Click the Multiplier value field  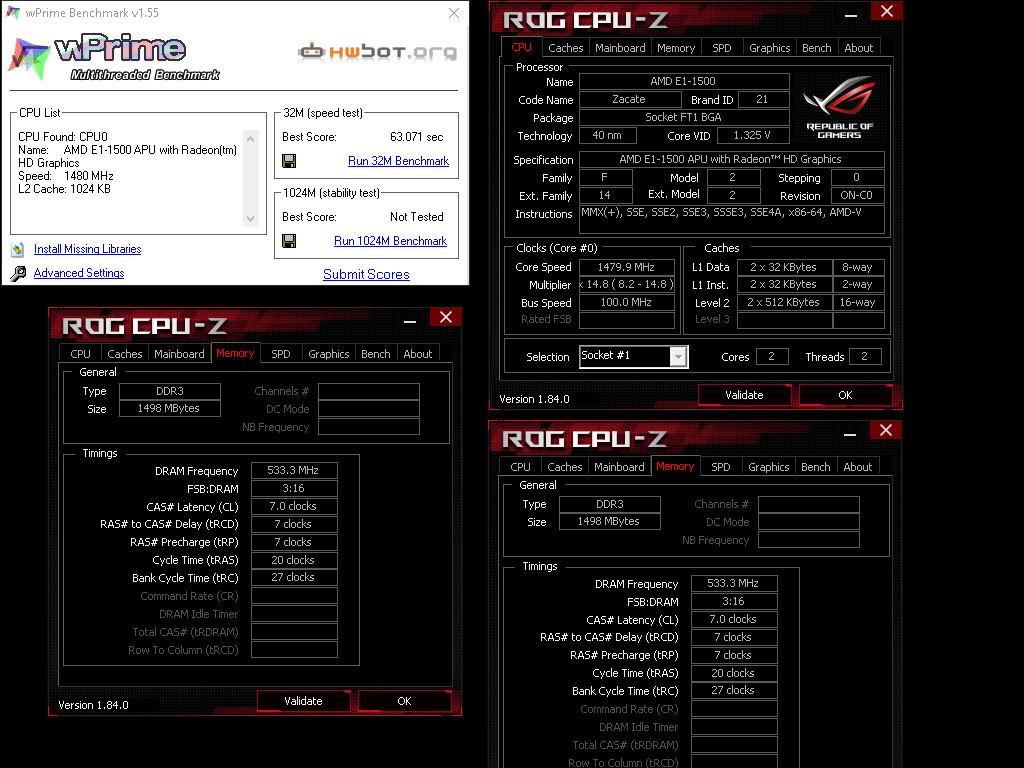[627, 284]
